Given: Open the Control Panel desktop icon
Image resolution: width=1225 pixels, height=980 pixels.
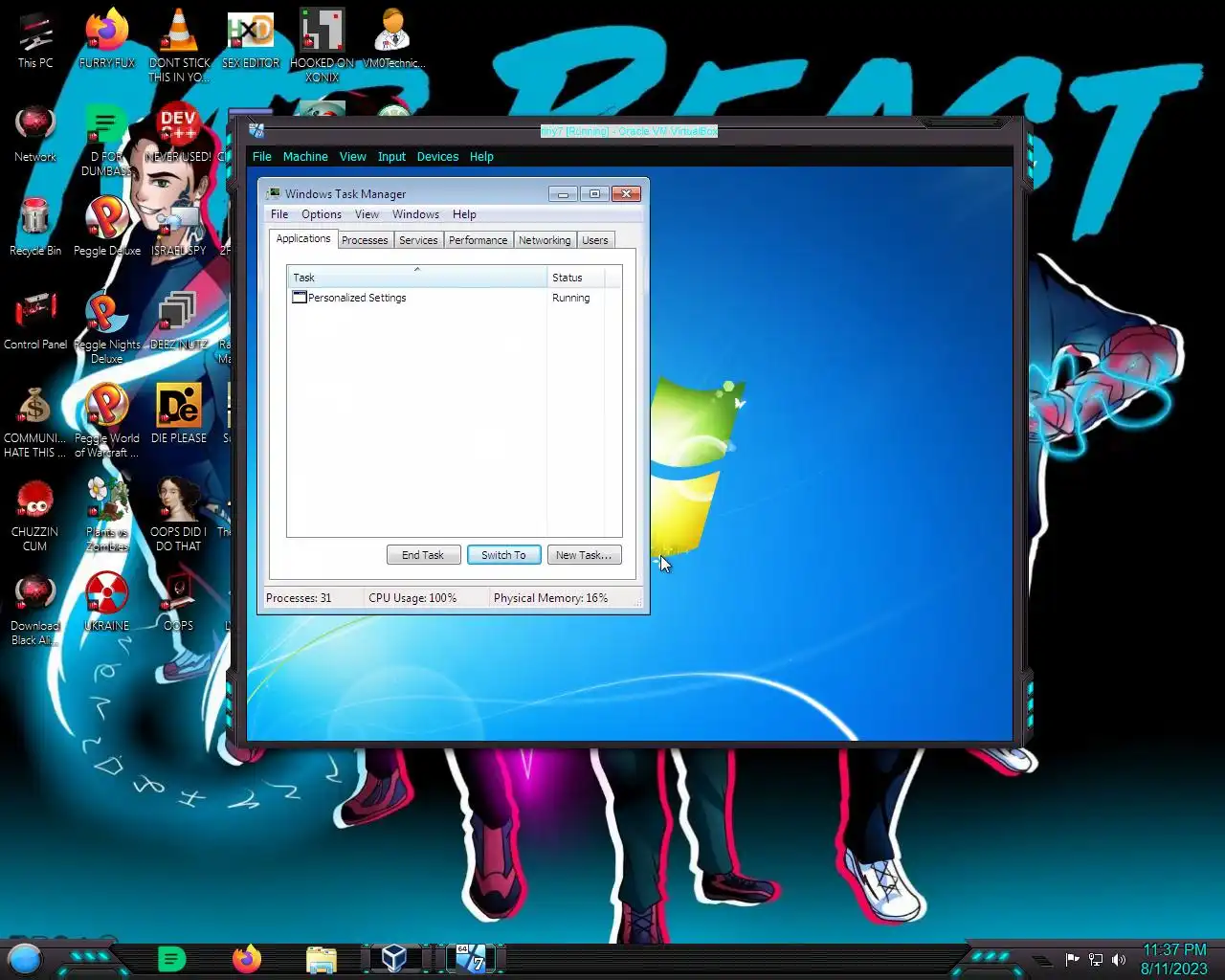Looking at the screenshot, I should [35, 321].
